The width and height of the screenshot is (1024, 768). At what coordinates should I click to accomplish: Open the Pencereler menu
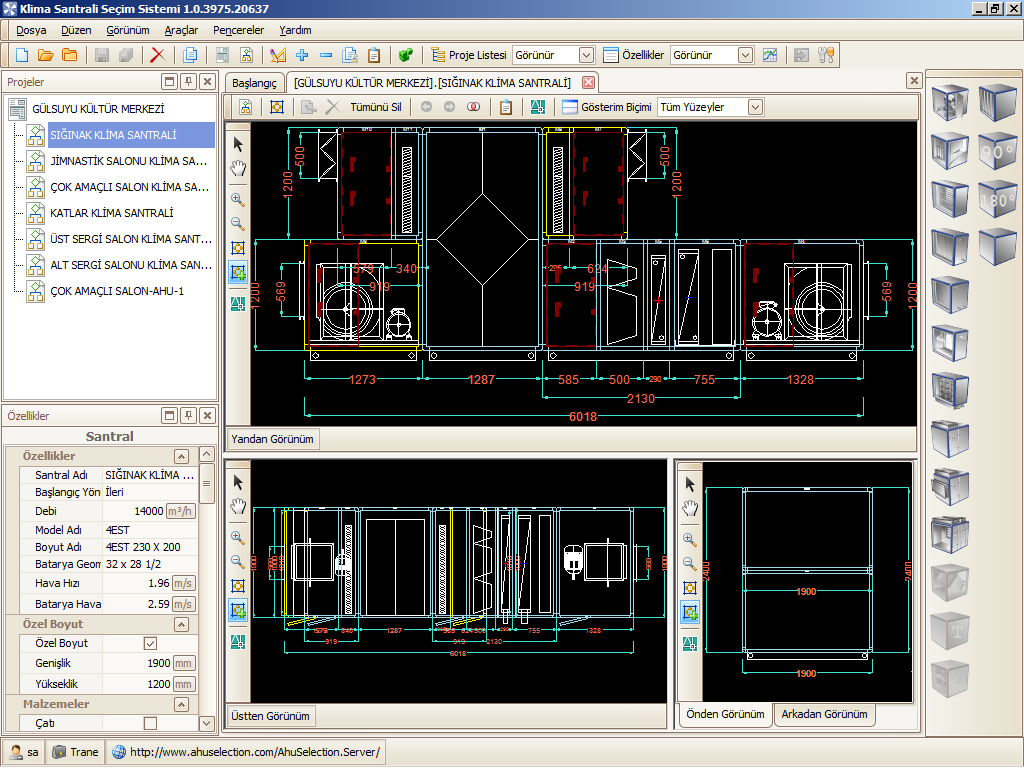238,30
